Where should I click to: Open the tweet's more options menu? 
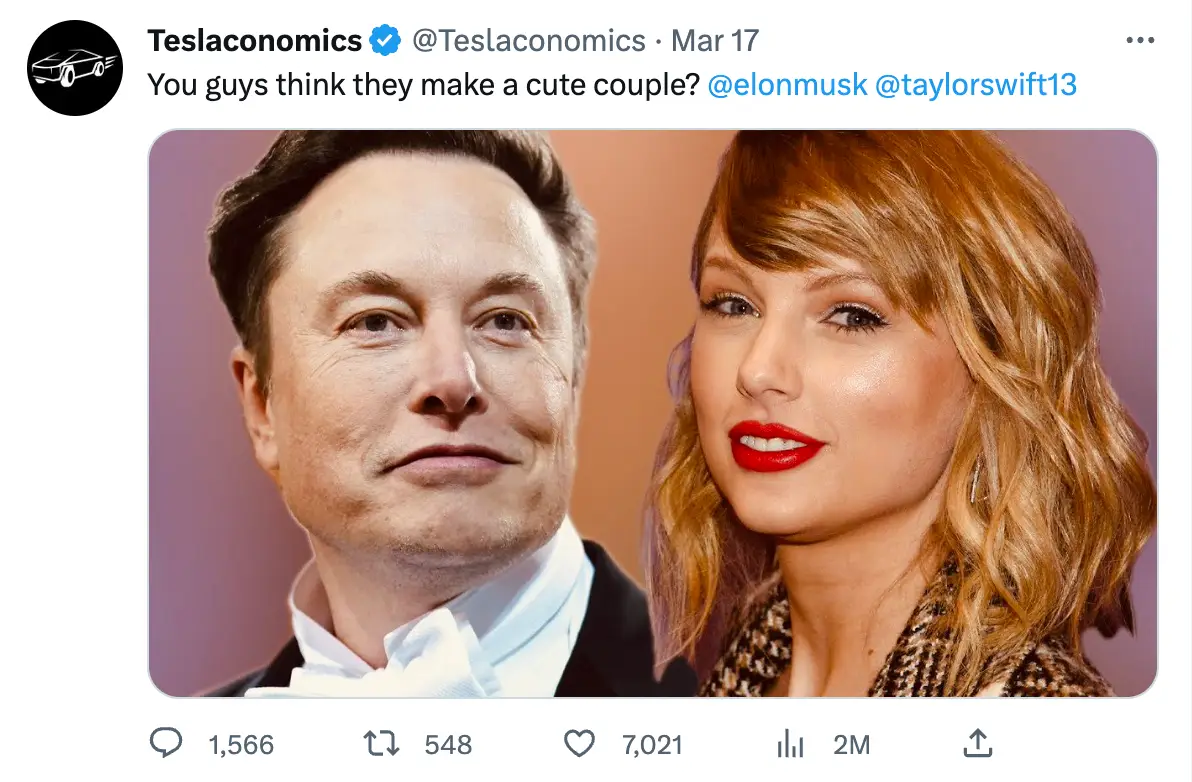1139,41
